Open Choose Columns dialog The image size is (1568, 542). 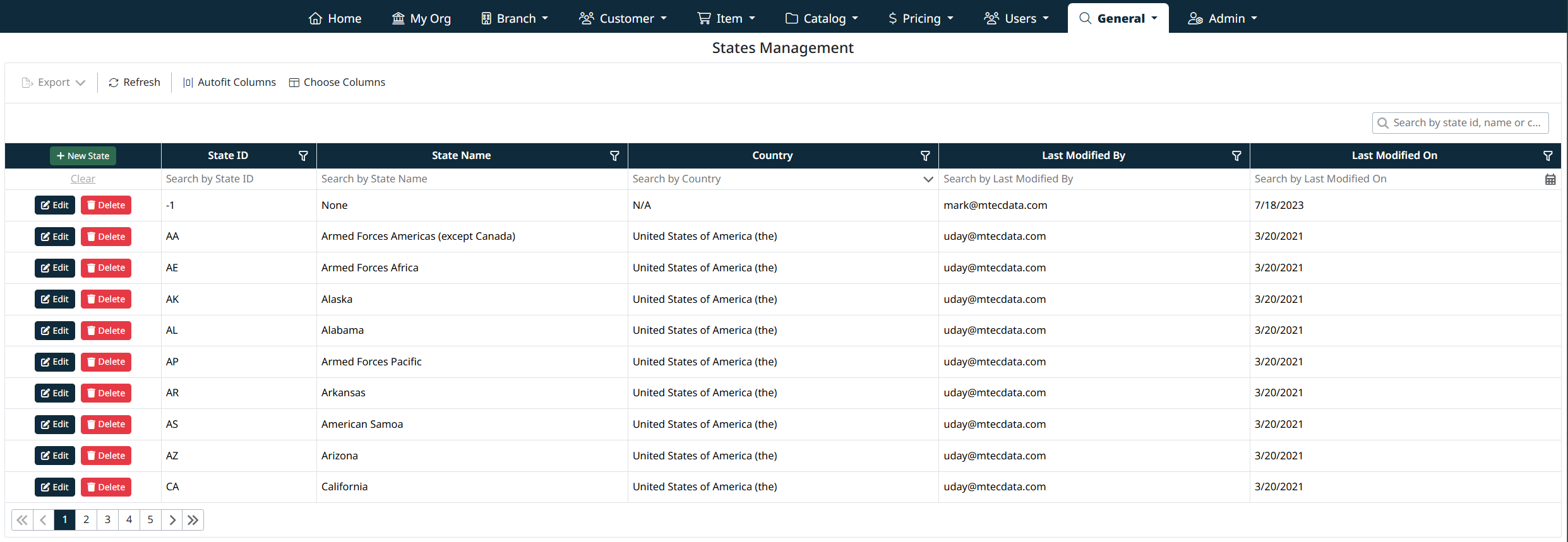coord(337,83)
